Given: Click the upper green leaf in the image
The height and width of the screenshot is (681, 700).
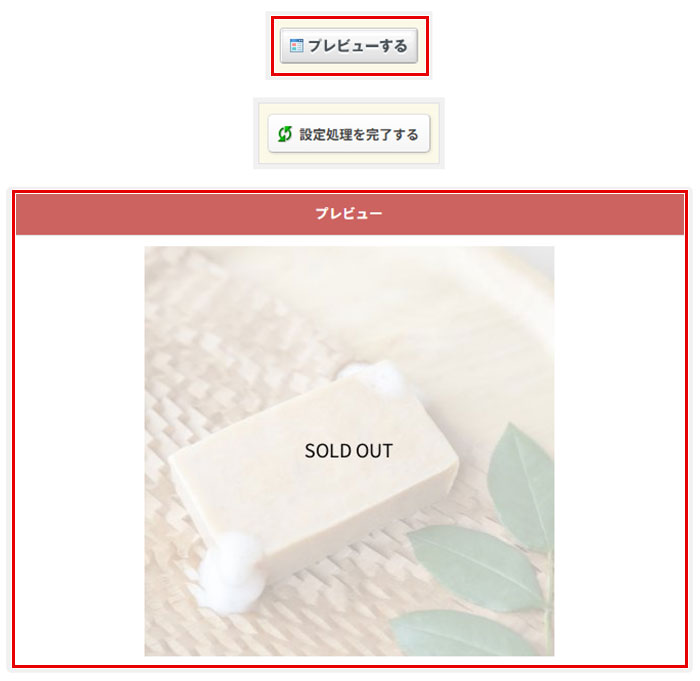Looking at the screenshot, I should [x=520, y=487].
